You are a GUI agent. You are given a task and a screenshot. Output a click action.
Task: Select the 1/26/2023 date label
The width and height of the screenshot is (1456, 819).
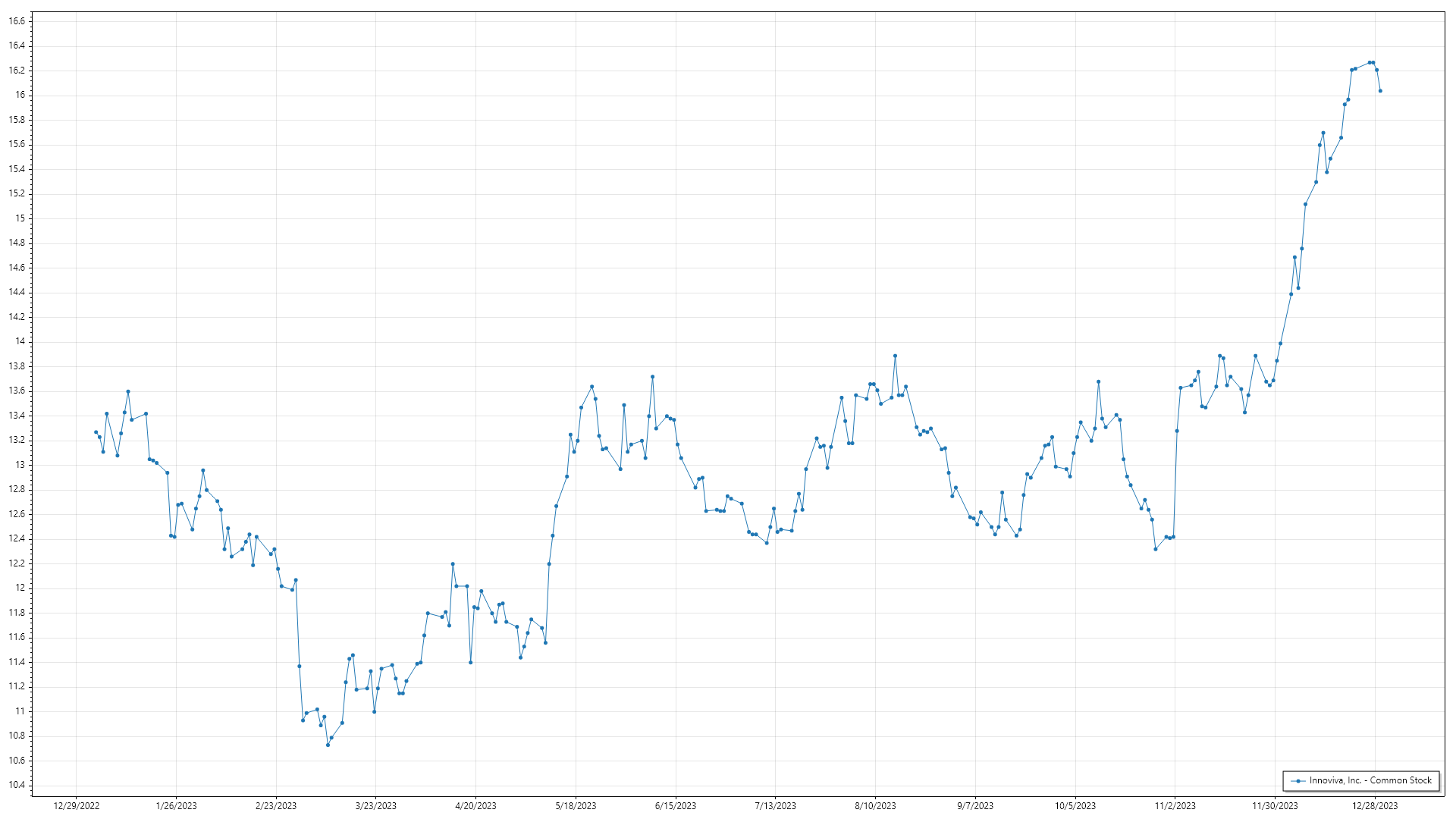tap(176, 806)
